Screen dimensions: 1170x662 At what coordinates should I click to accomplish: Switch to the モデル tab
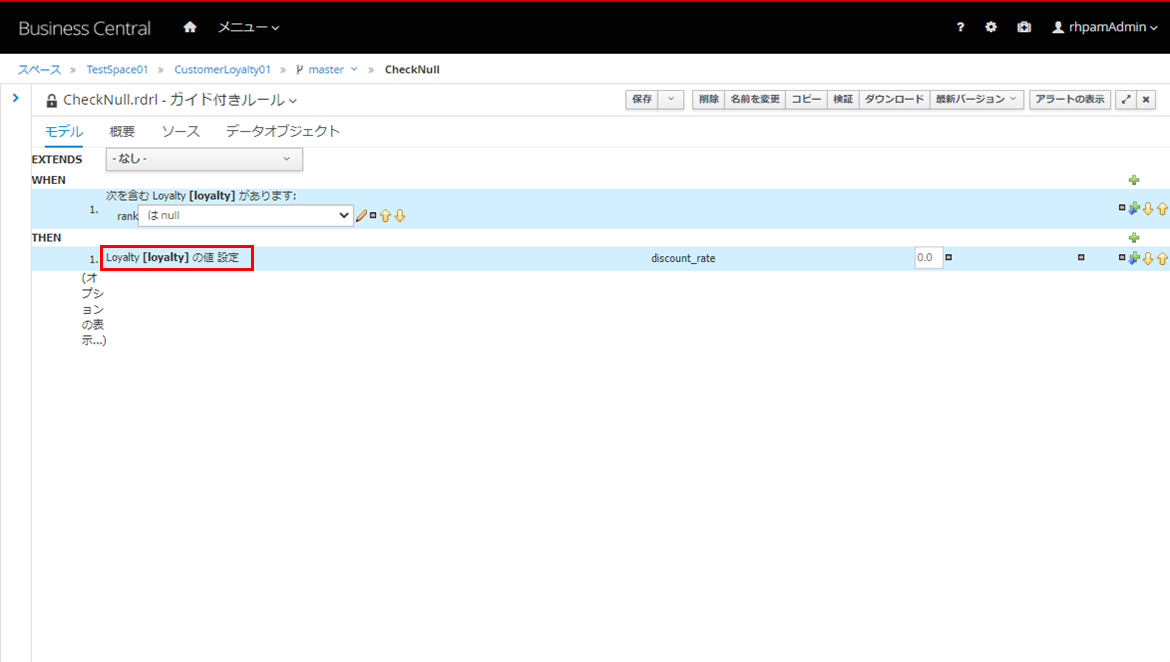[x=63, y=131]
